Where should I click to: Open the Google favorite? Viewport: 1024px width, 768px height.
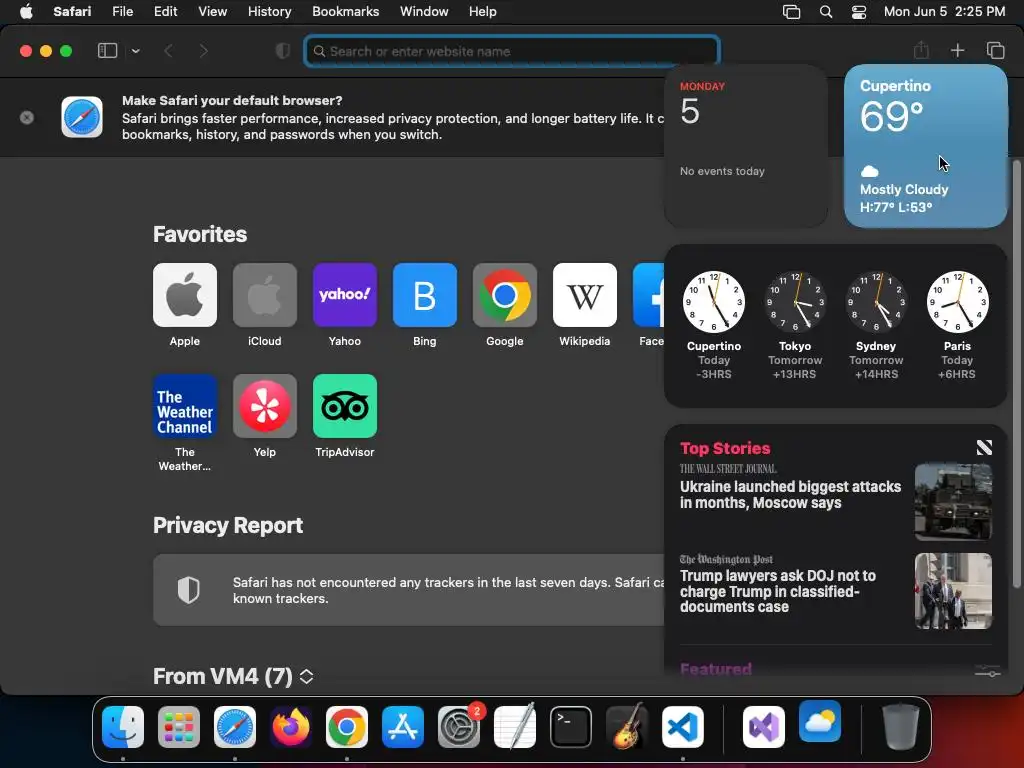click(505, 295)
